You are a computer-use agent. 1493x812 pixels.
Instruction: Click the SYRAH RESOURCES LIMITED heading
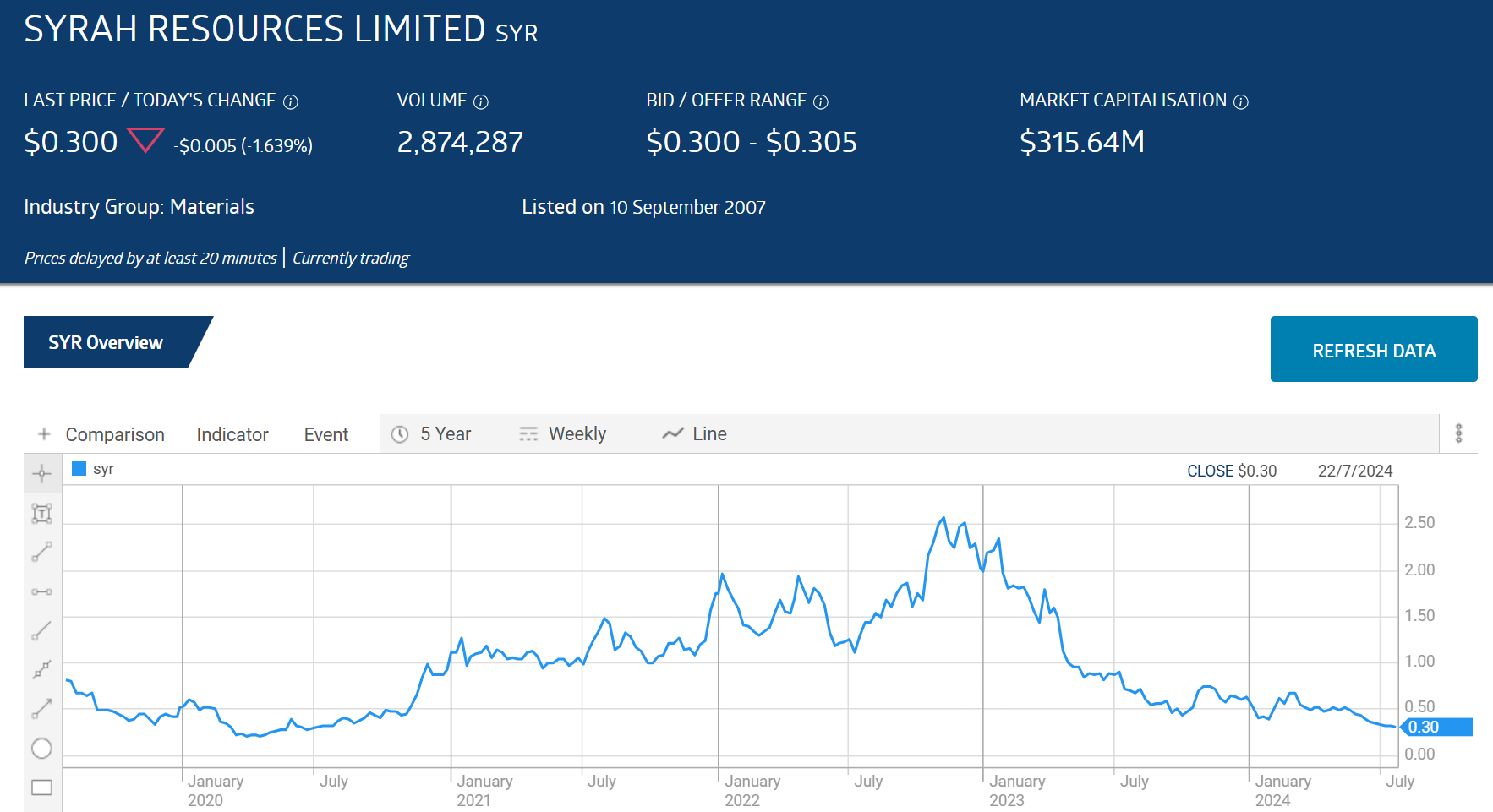point(254,30)
